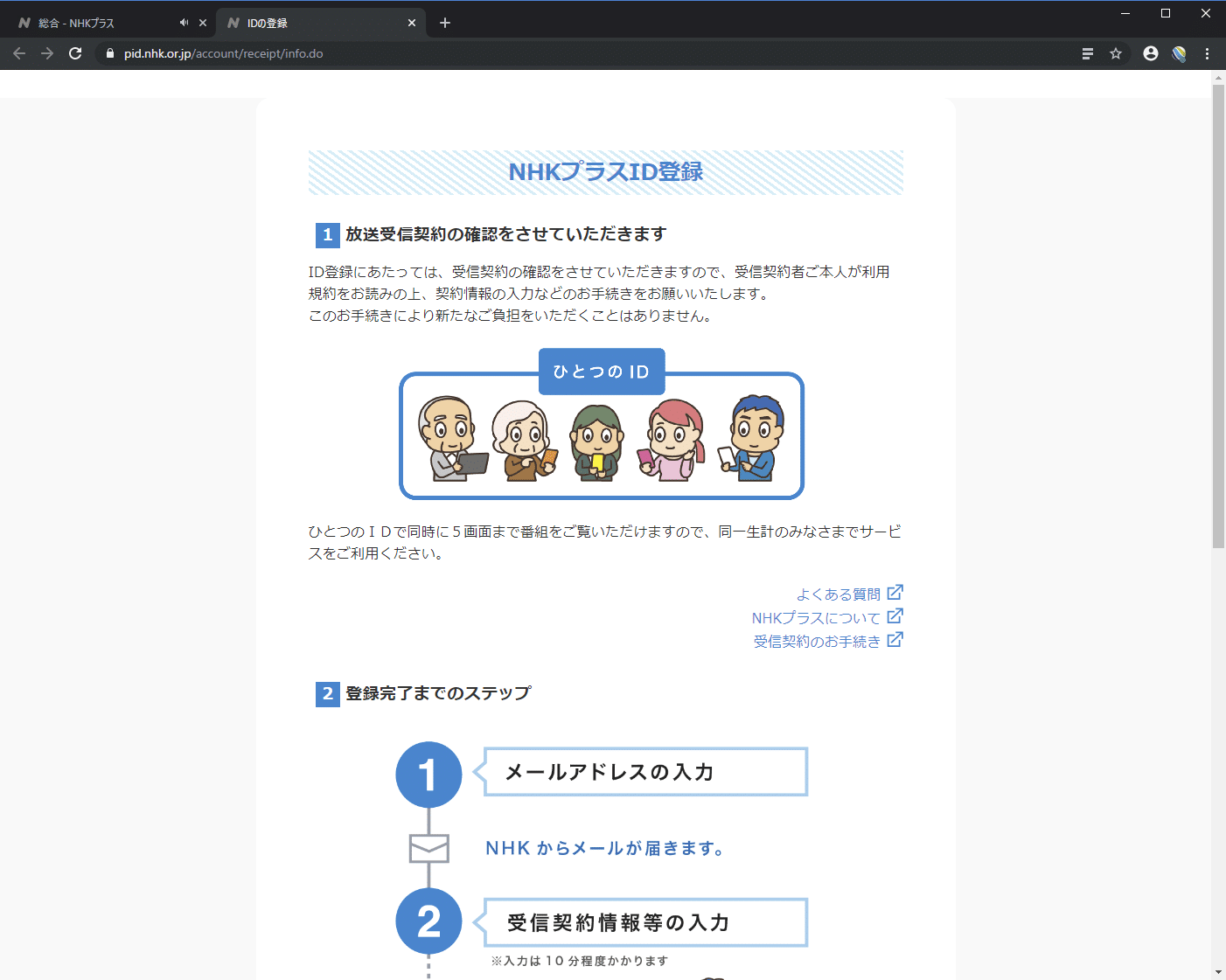Click the page vertical scrollbar thumb

pos(1218,316)
